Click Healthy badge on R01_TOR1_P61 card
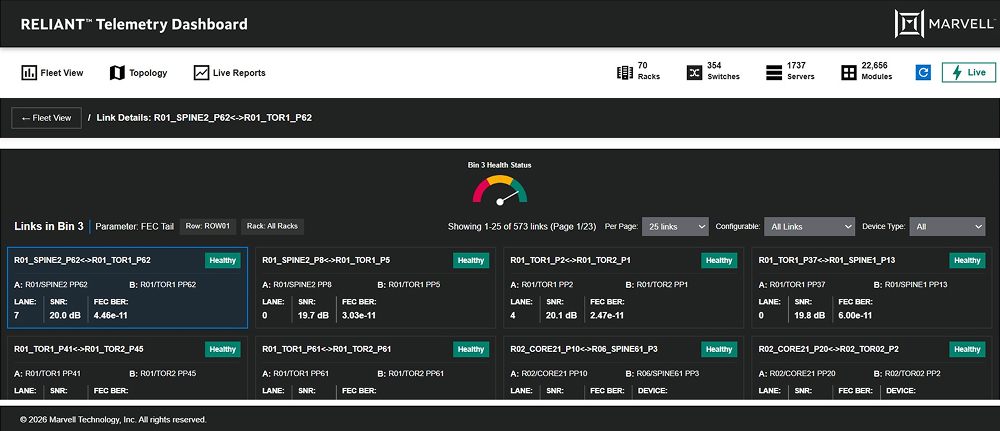 (x=471, y=349)
